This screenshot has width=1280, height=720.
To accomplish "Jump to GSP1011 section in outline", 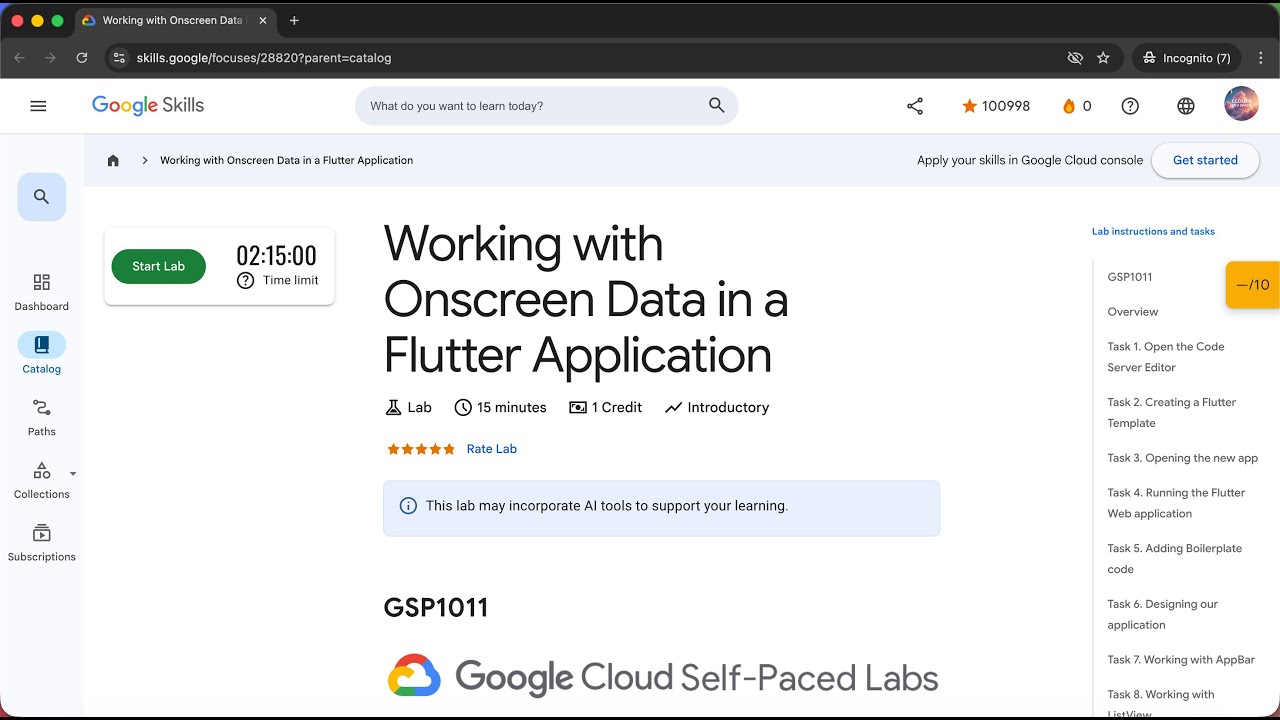I will click(x=1130, y=277).
